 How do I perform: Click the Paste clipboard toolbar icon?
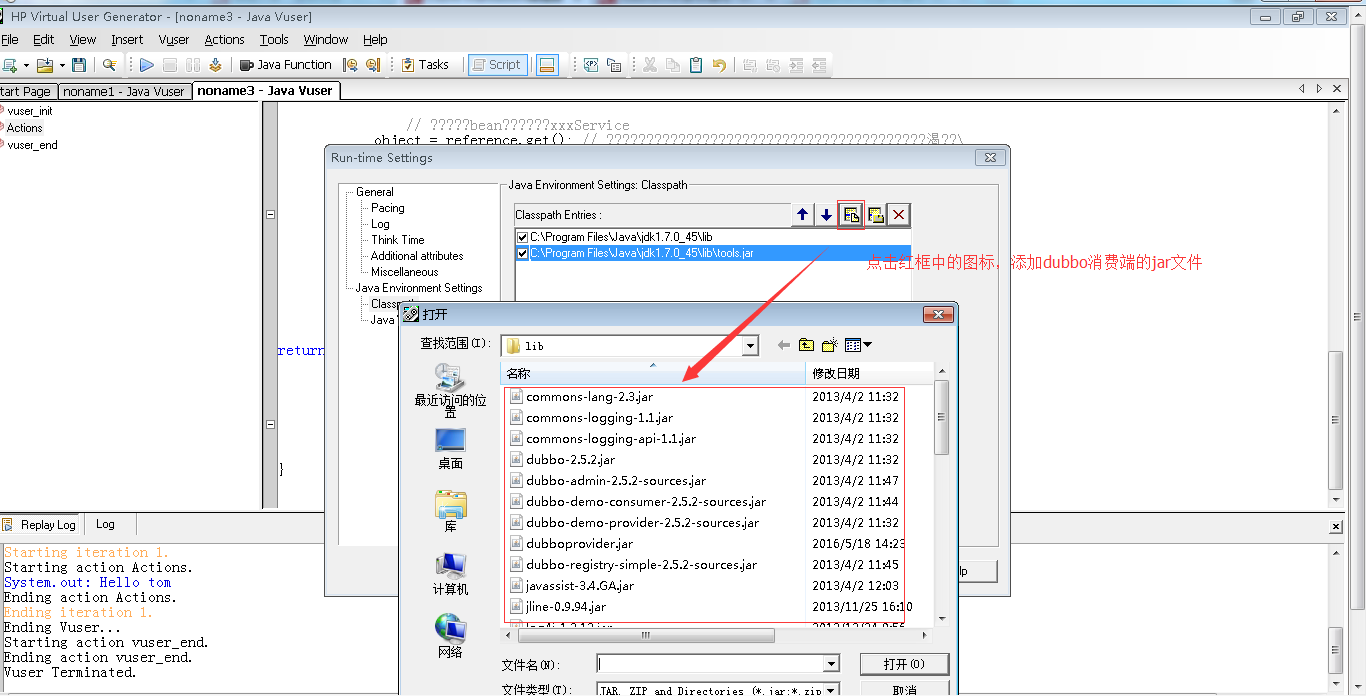pos(696,65)
